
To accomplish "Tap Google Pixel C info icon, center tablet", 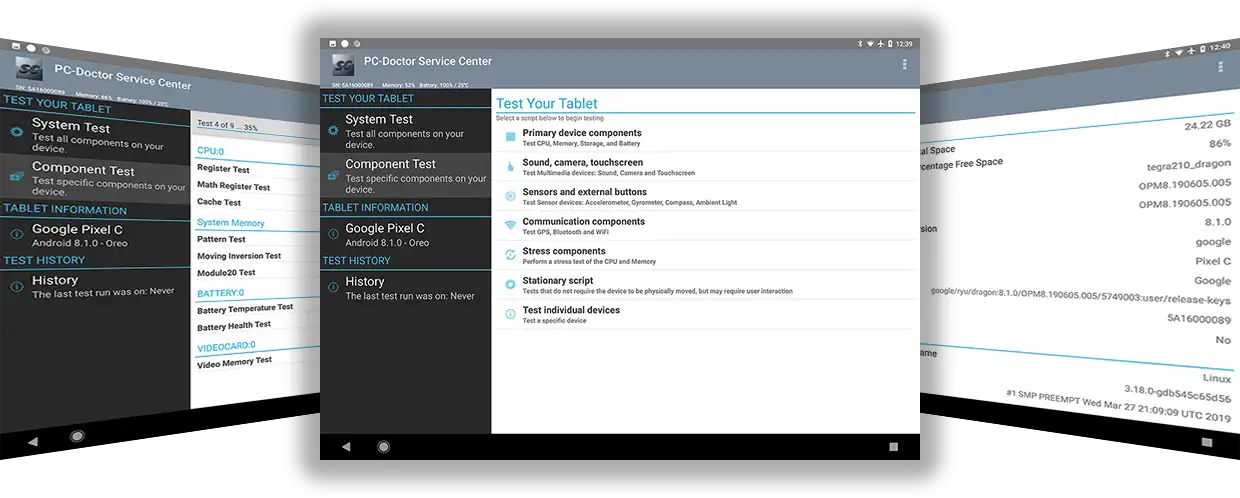I will tap(331, 234).
